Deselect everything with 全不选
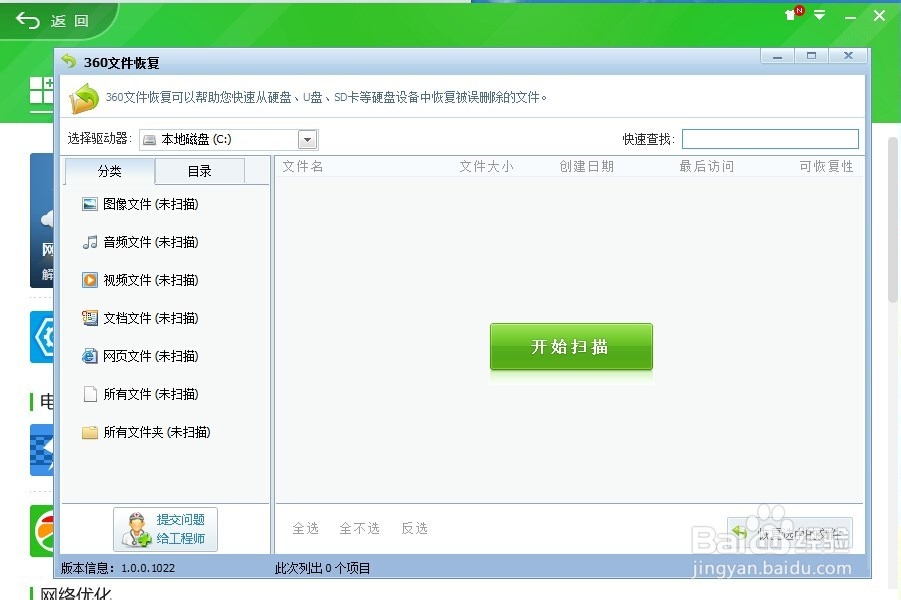 click(x=359, y=528)
